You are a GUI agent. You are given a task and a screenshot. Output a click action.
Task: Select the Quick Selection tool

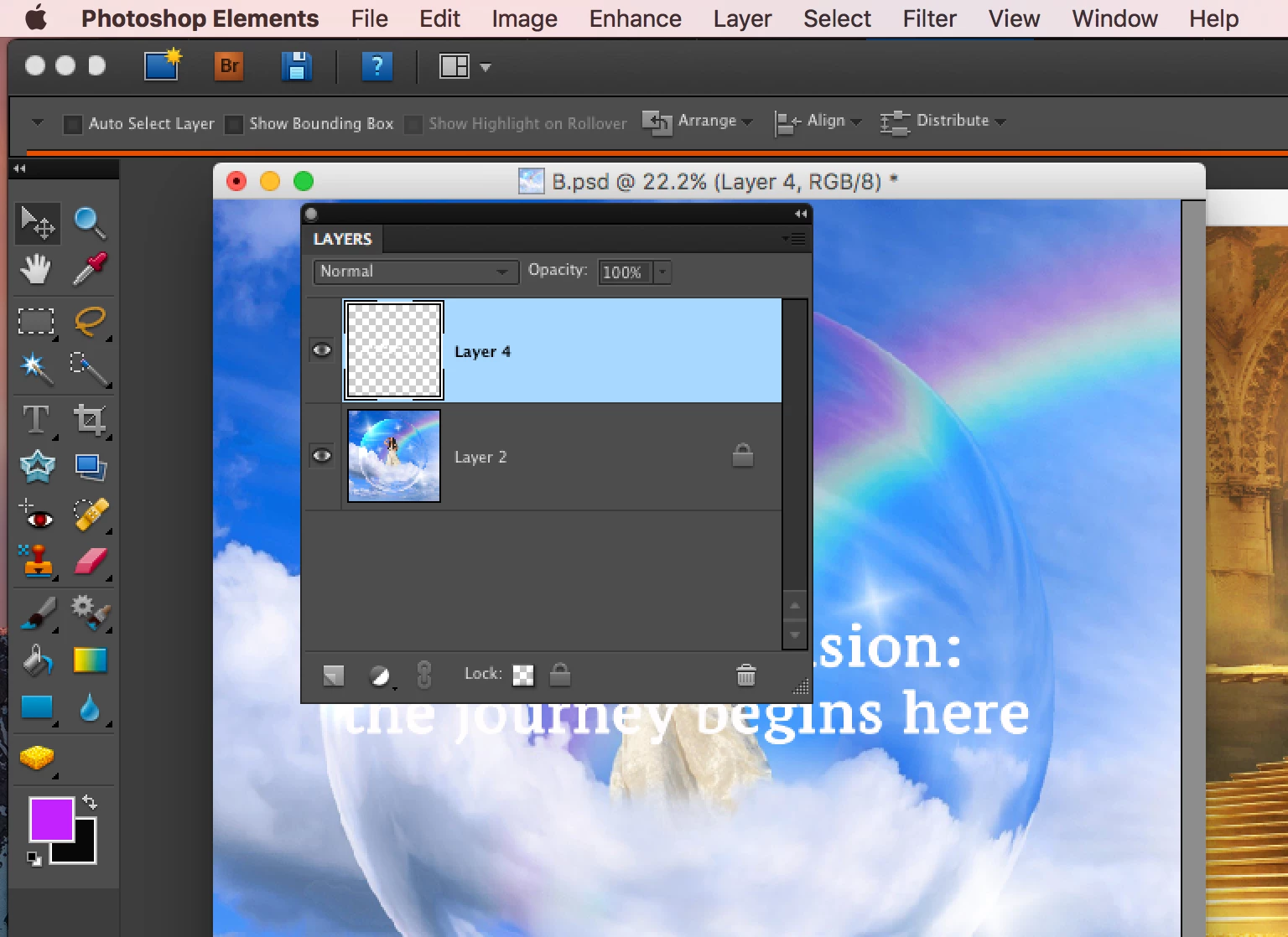(x=90, y=368)
